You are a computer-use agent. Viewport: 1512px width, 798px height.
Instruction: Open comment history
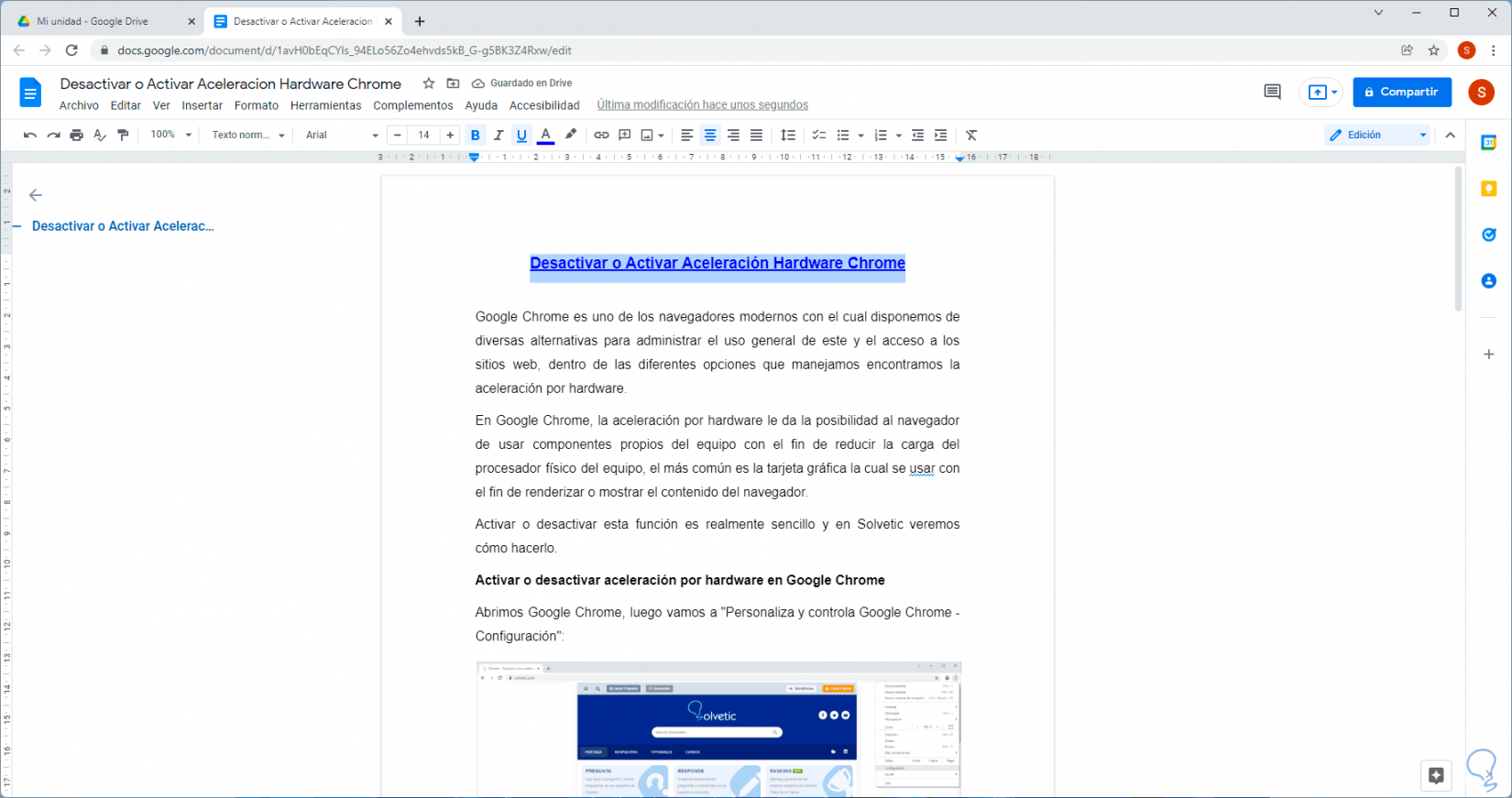tap(1272, 92)
